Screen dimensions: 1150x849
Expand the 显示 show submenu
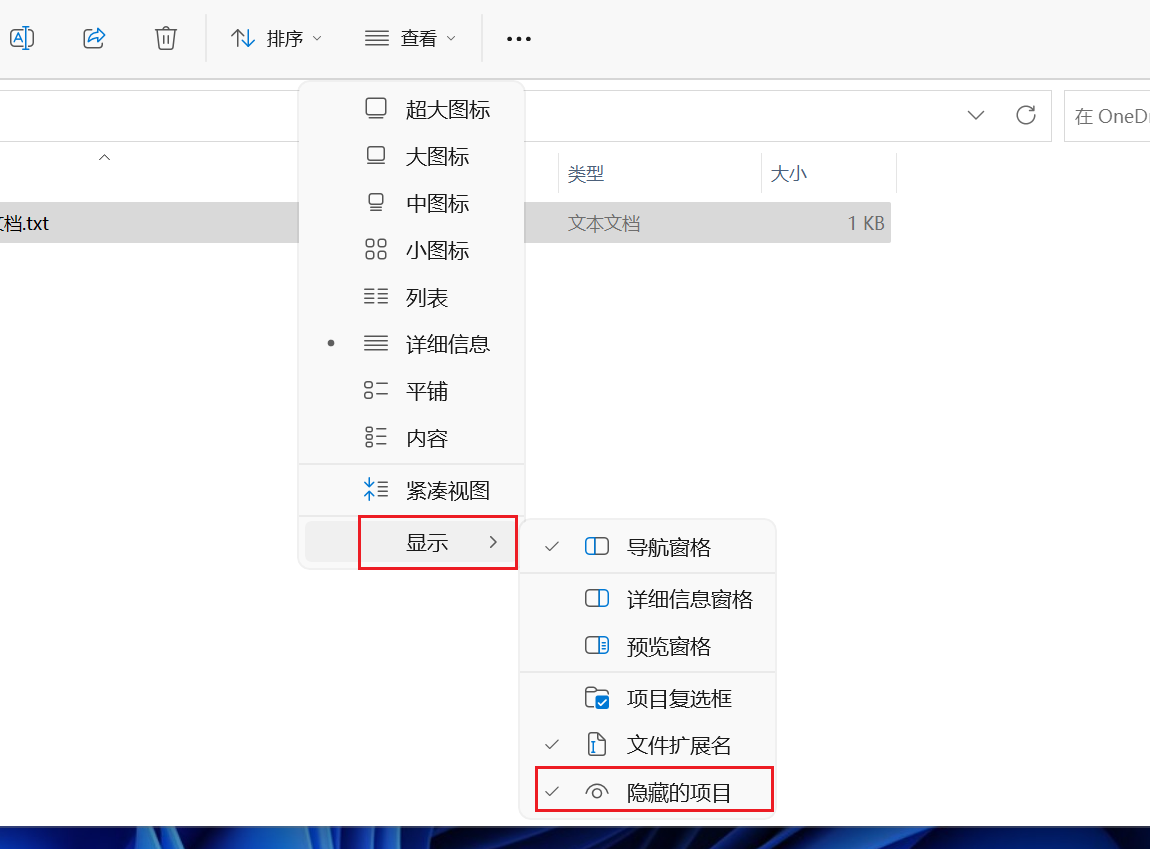click(437, 543)
